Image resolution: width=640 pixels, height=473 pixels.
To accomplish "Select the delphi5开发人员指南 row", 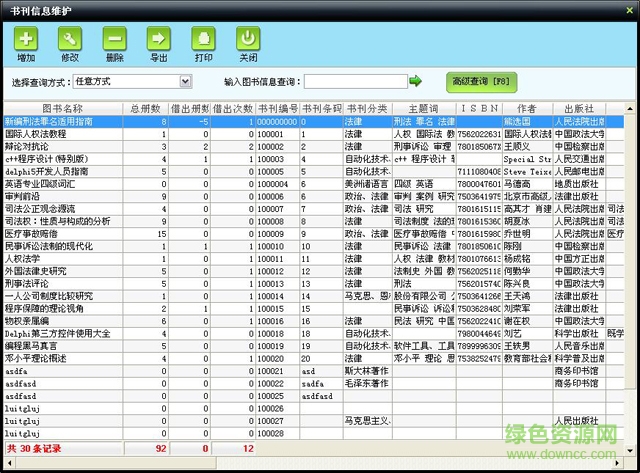I will [62, 171].
